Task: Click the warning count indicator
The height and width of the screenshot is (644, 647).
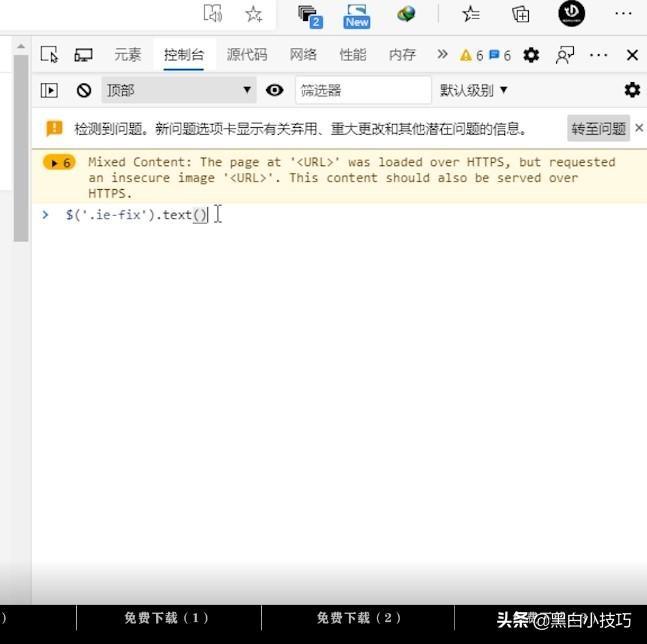Action: (x=471, y=55)
